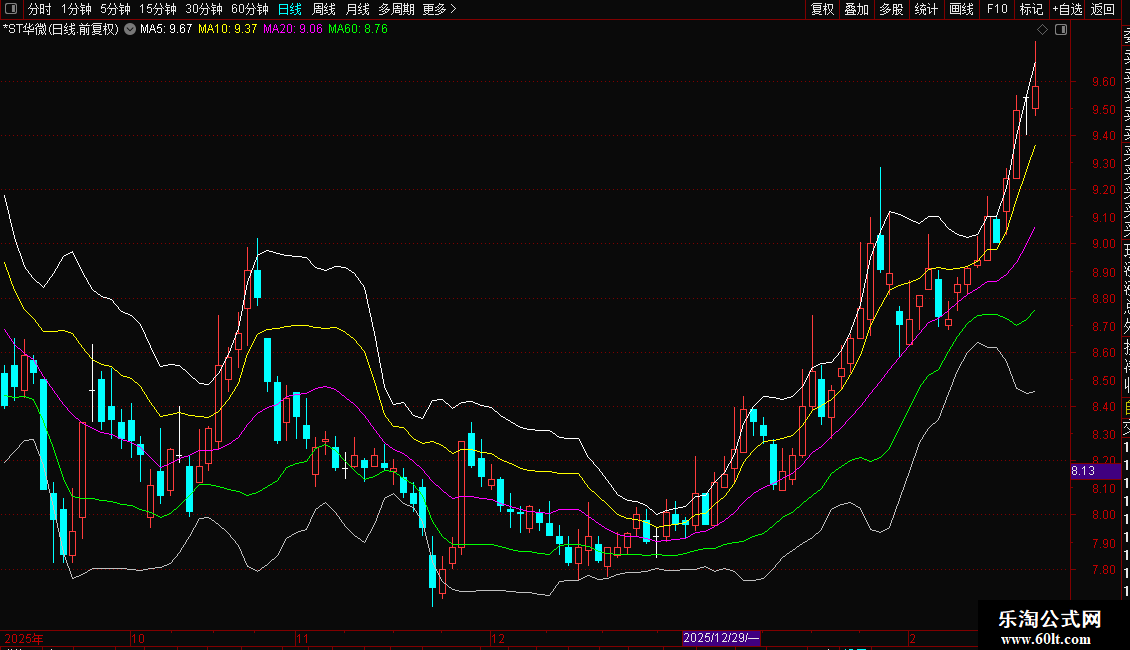Screen dimensions: 1130x650
Task: Click the month 12 label on time axis
Action: tap(498, 638)
